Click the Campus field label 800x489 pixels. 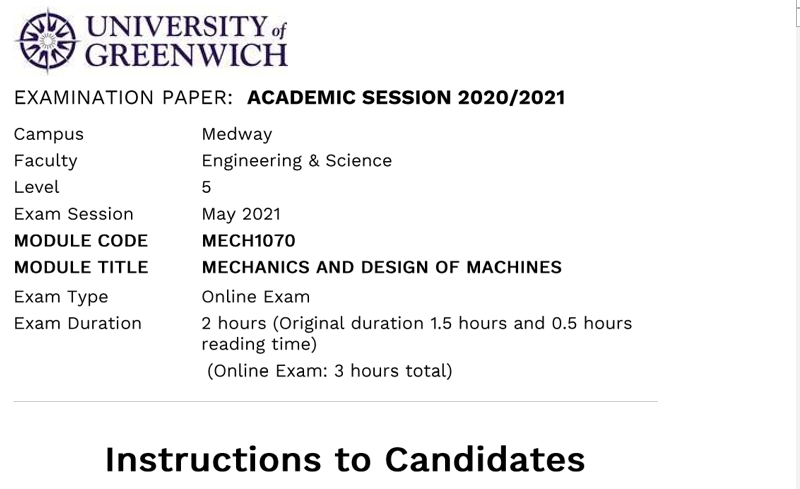click(49, 134)
